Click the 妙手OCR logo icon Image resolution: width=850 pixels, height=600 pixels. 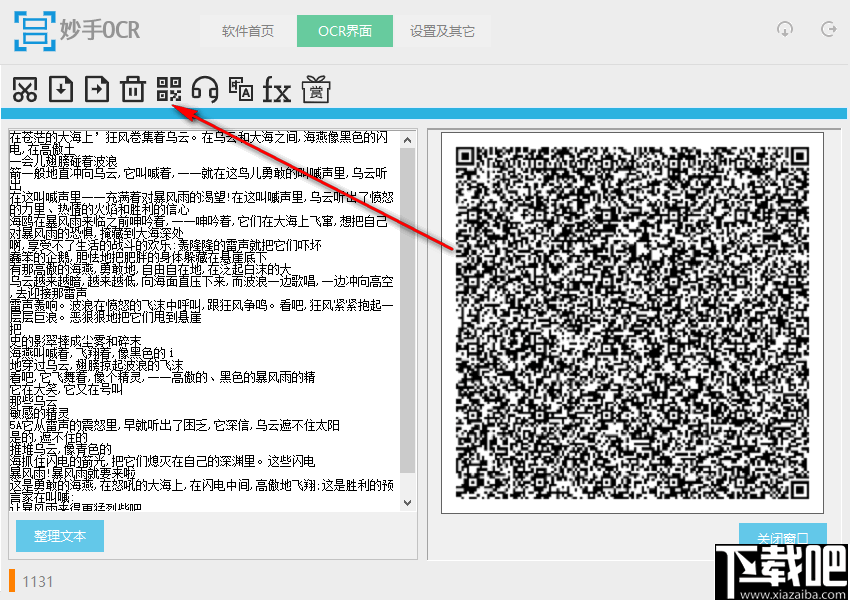point(35,31)
